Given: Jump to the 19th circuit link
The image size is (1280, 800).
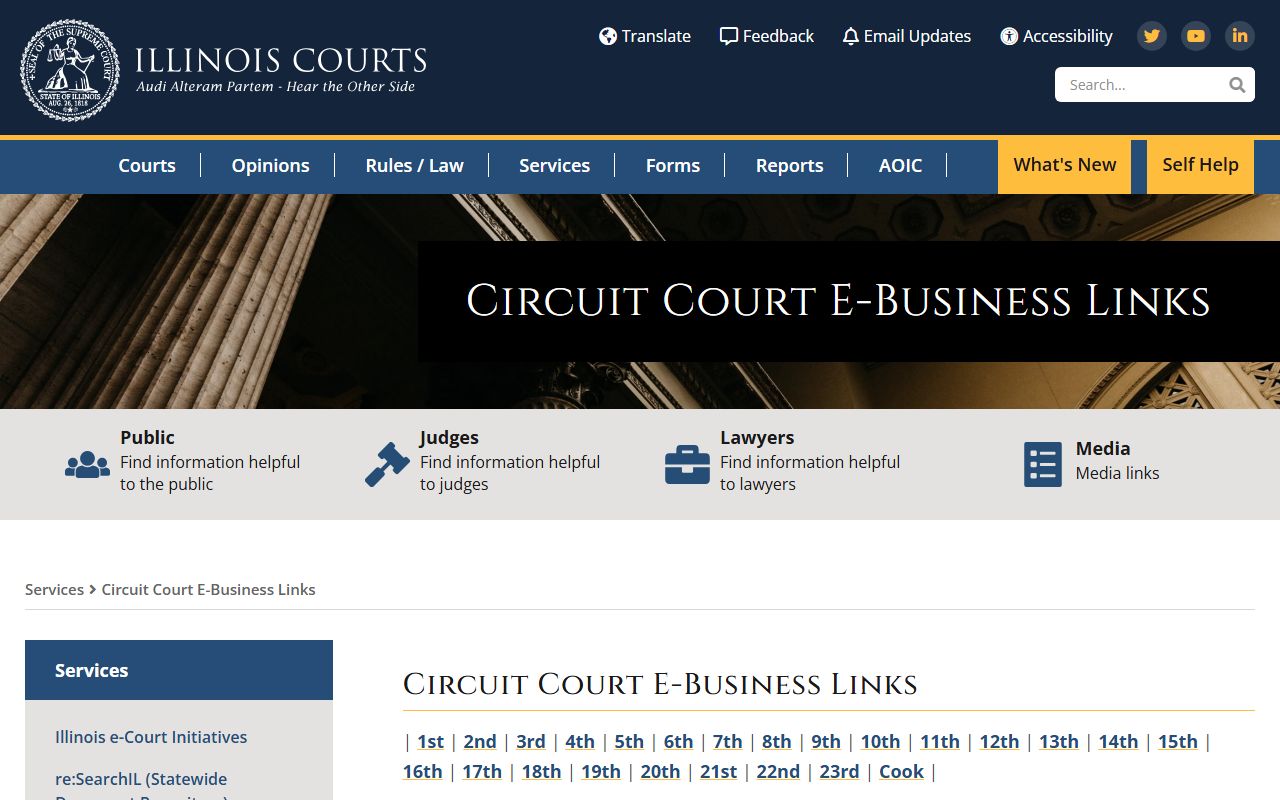Looking at the screenshot, I should click(x=601, y=772).
